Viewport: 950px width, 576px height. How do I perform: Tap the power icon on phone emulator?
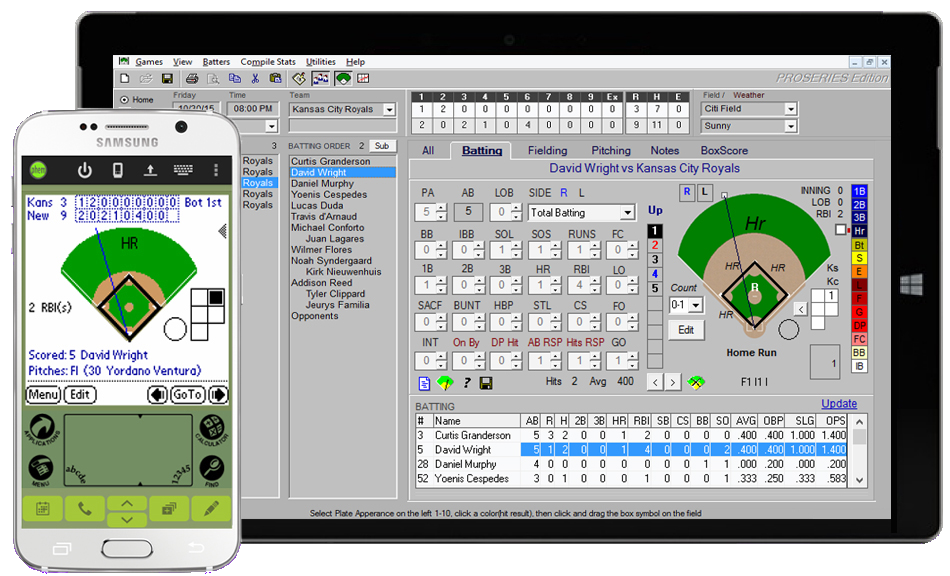click(85, 170)
